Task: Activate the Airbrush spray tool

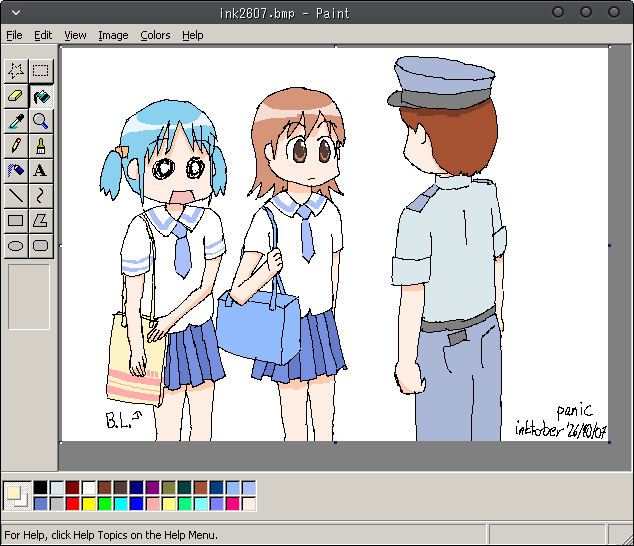Action: 16,171
